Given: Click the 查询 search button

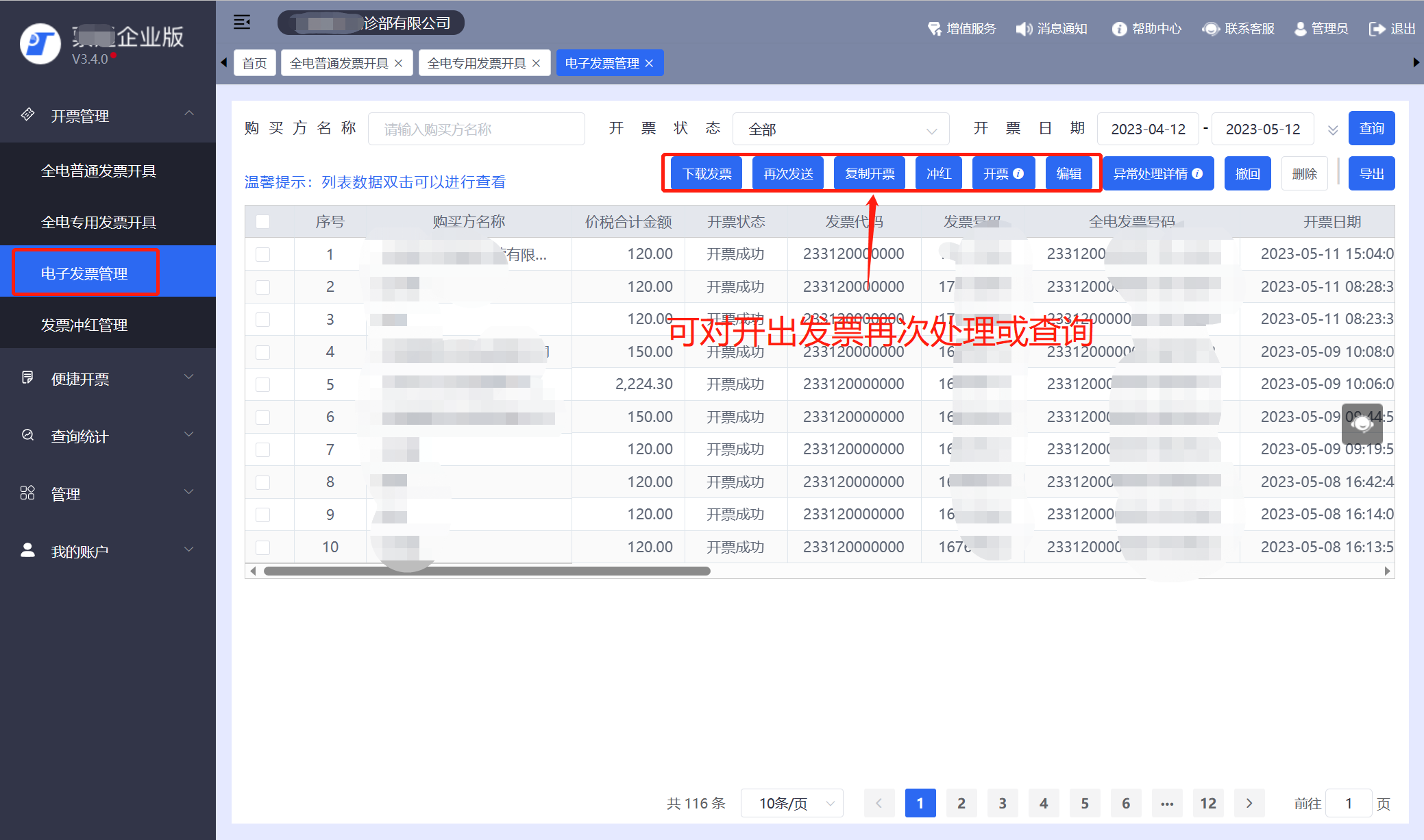Looking at the screenshot, I should tap(1372, 128).
